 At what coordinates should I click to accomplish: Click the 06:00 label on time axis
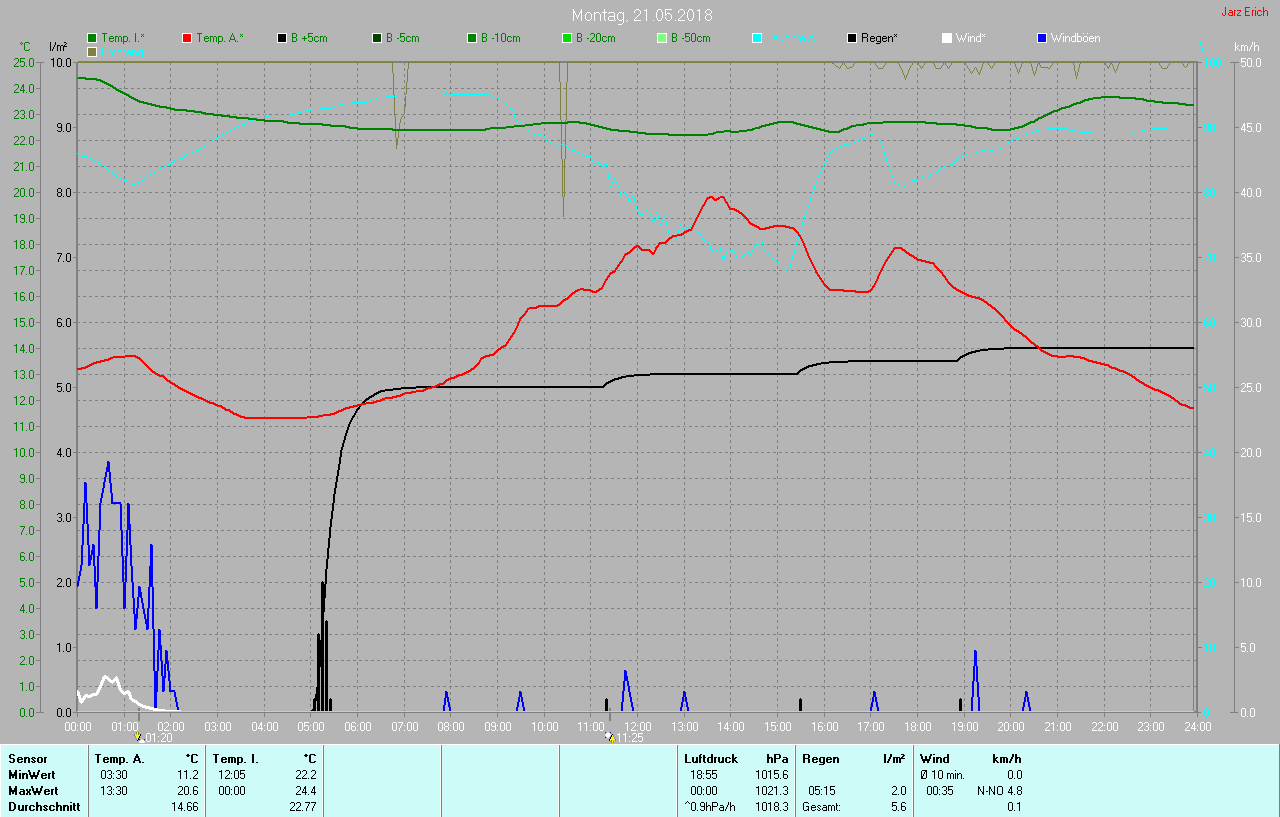pyautogui.click(x=357, y=726)
